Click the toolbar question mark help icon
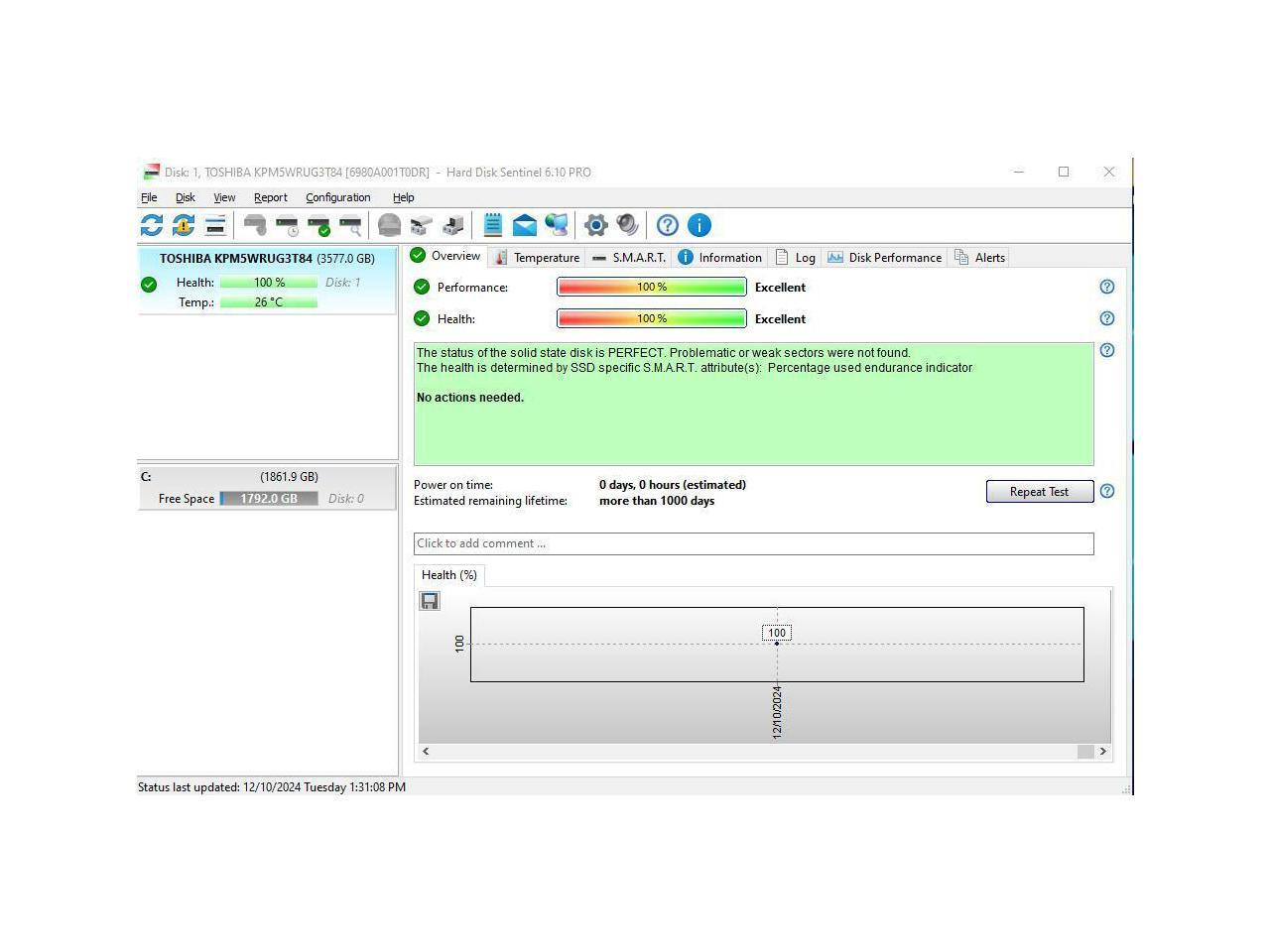This screenshot has width=1270, height=952. coord(668,225)
